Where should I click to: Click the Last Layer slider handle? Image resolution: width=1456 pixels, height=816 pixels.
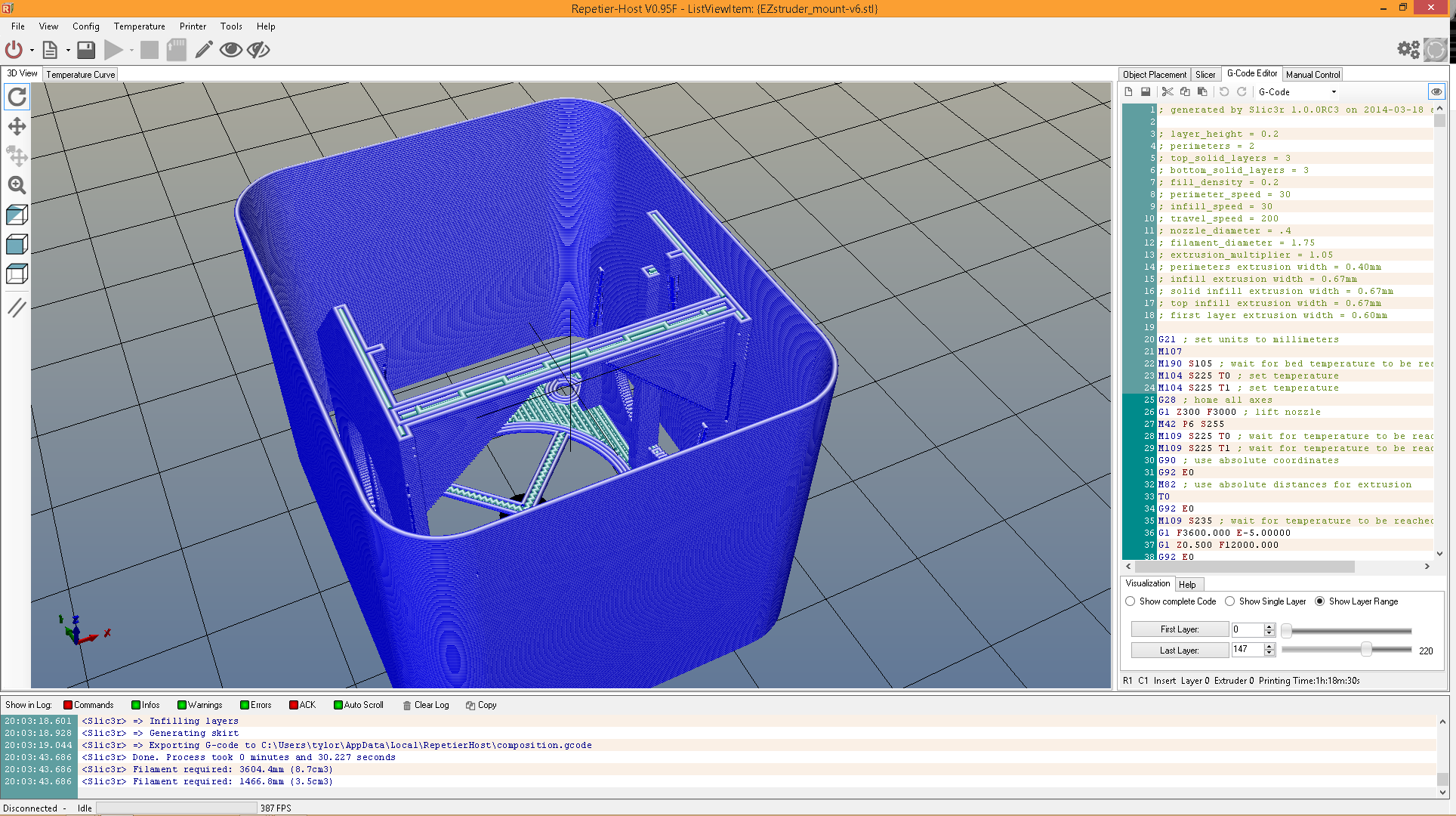point(1366,650)
